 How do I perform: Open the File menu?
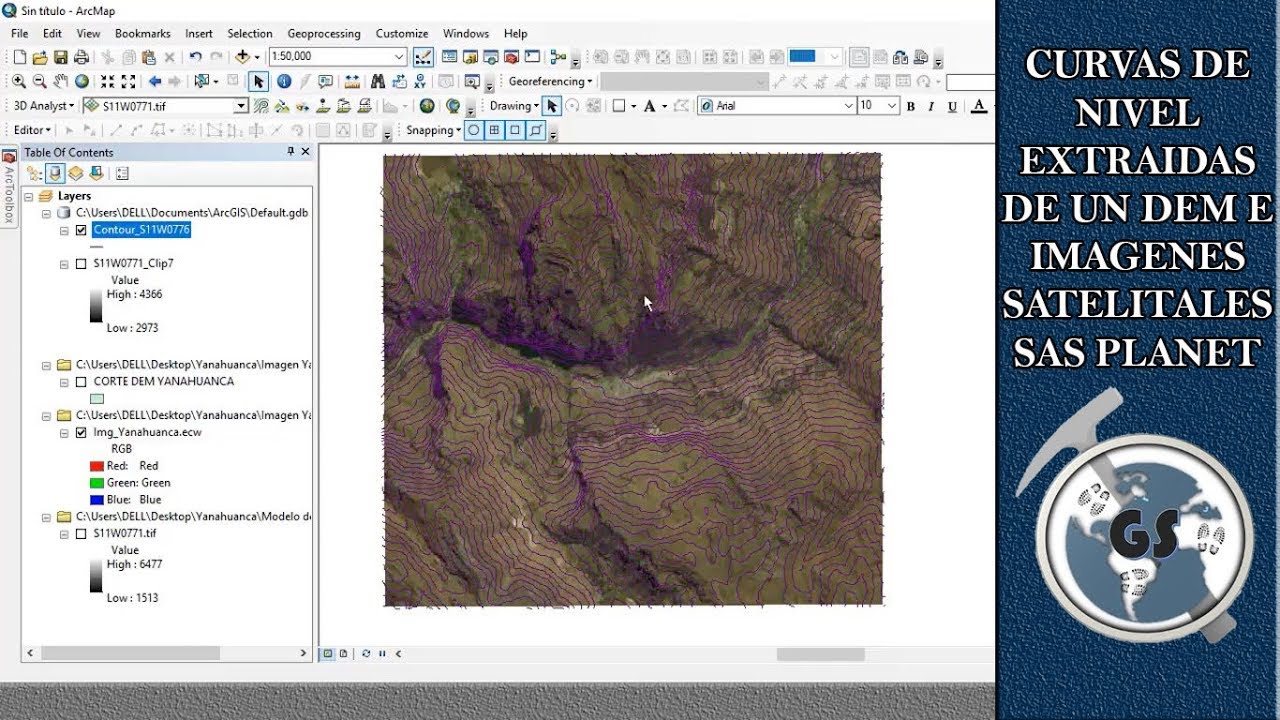(20, 33)
